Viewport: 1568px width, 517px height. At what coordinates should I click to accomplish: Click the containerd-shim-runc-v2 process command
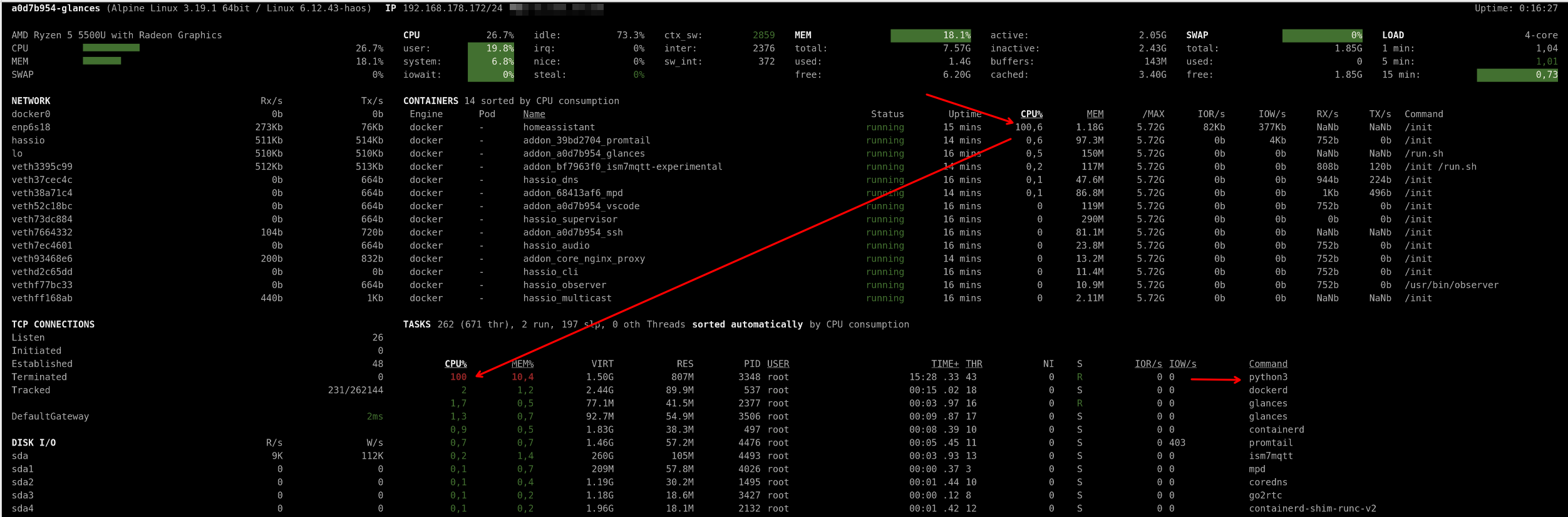[x=1313, y=508]
